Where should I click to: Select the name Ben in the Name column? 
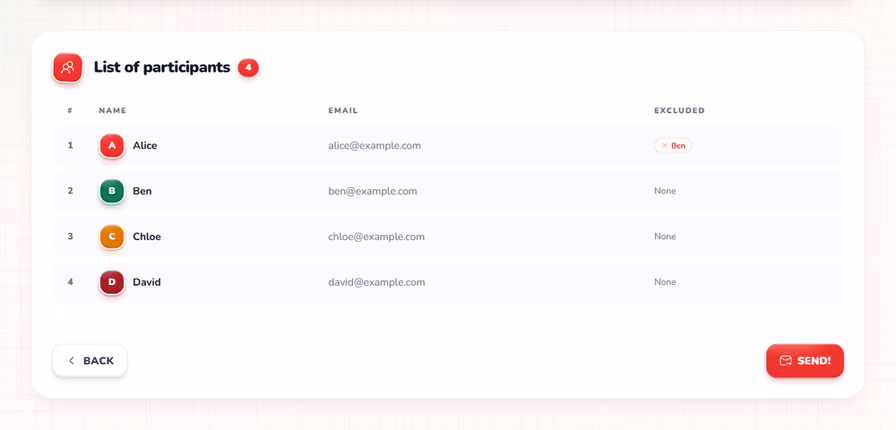click(142, 191)
